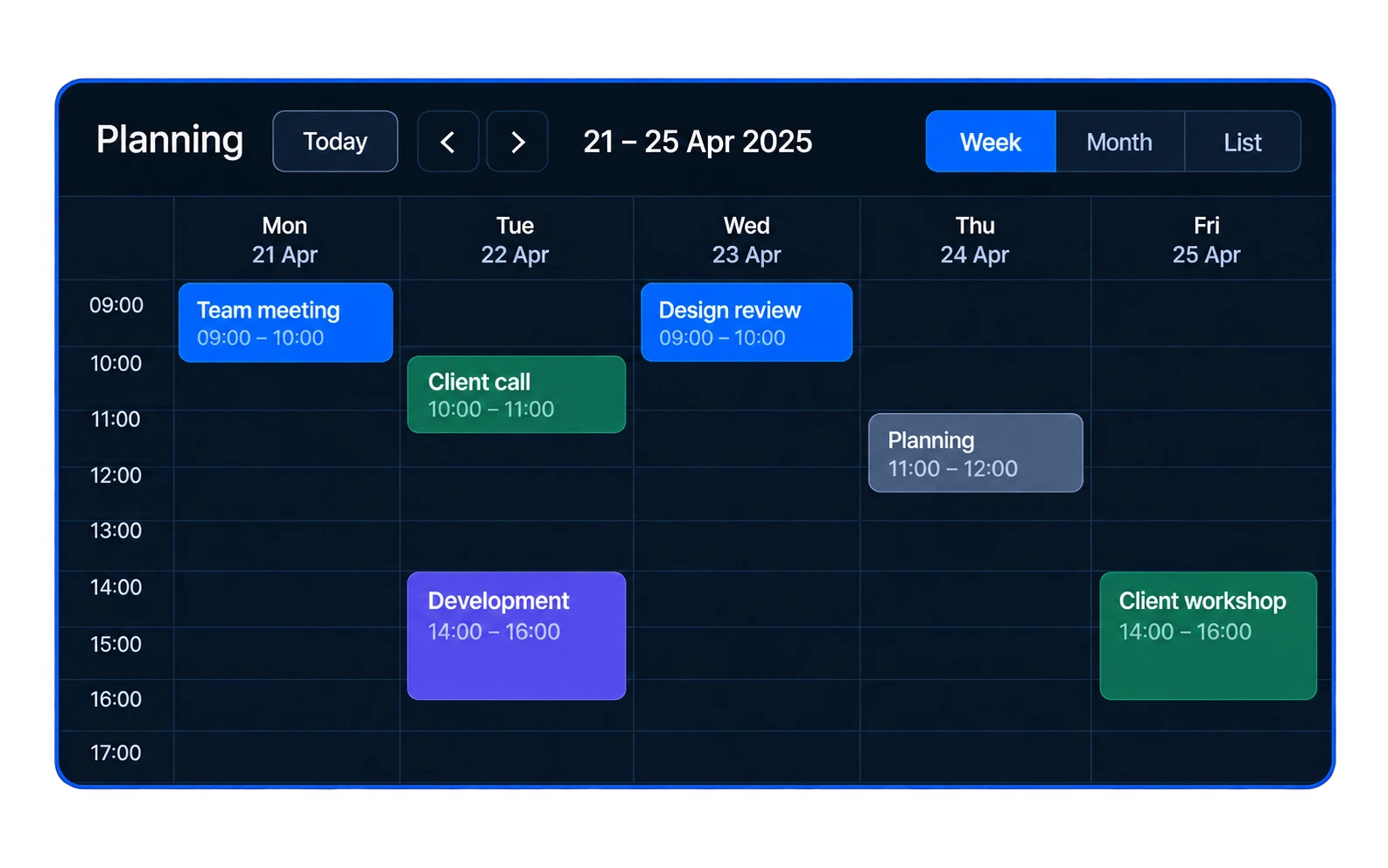
Task: Open the Client workshop event
Action: click(1209, 636)
